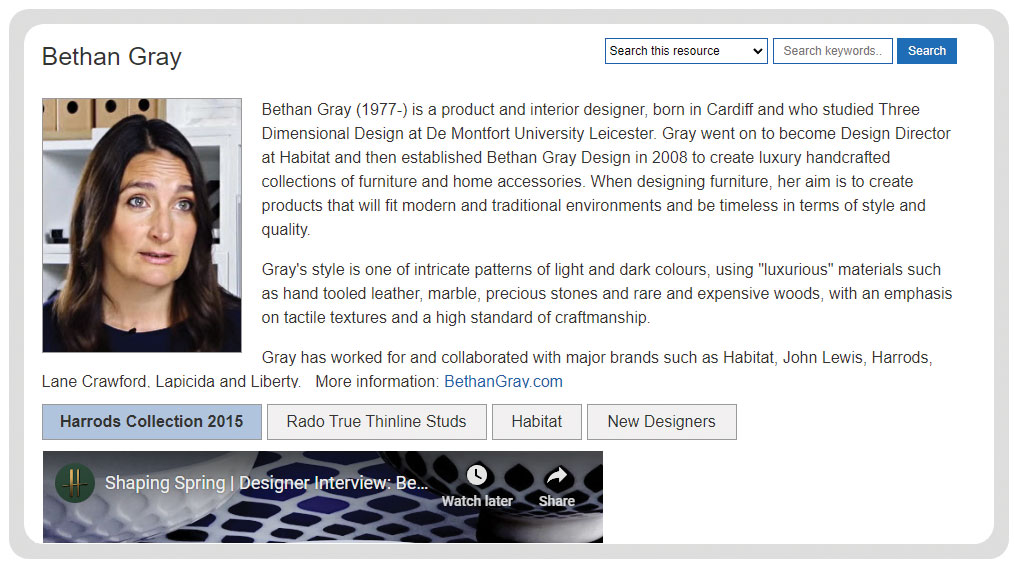Switch to the New Designers tab

click(x=662, y=422)
